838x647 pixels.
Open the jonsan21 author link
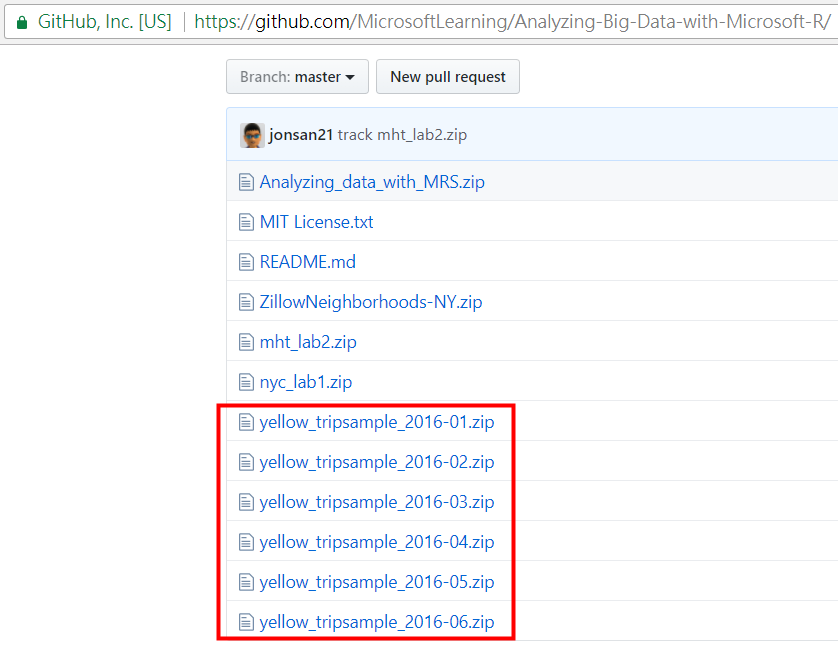(x=301, y=135)
